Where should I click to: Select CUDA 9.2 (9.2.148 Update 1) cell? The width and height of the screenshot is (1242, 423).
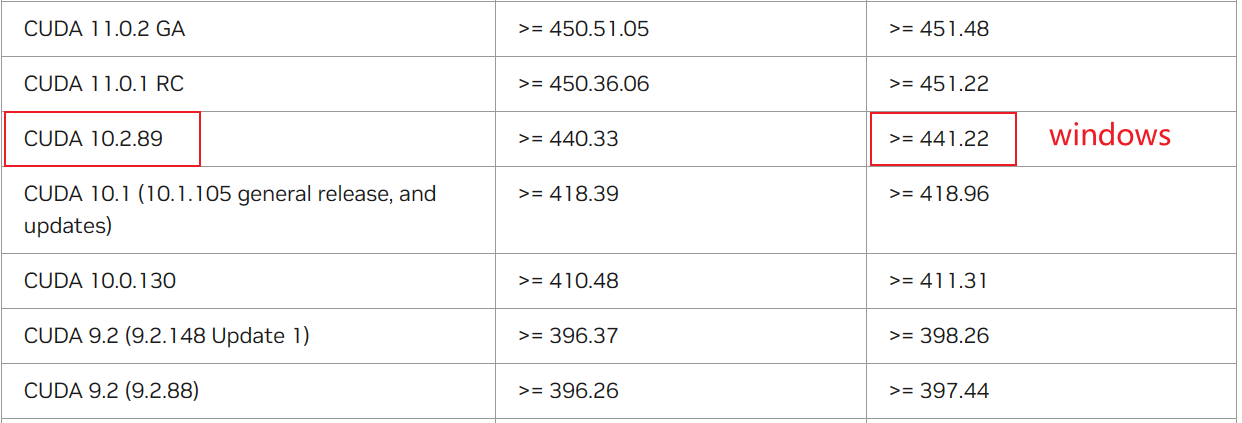pyautogui.click(x=167, y=336)
